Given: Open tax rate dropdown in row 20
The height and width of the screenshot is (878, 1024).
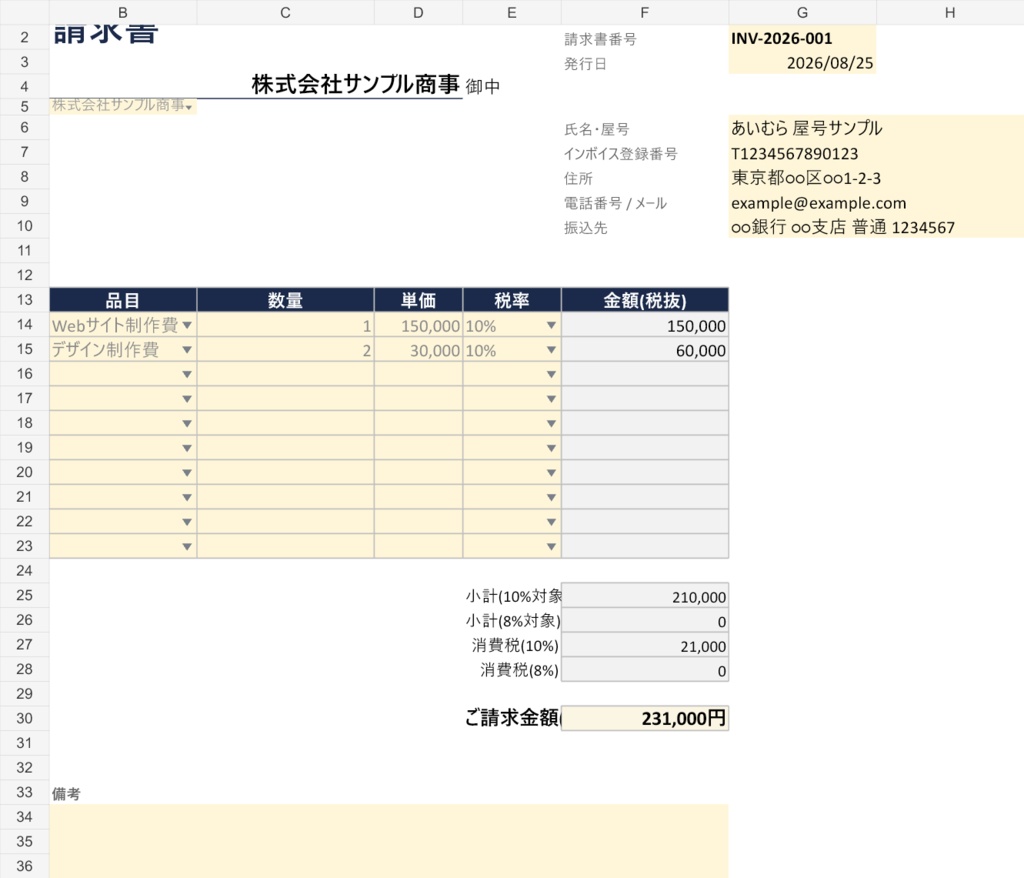Looking at the screenshot, I should pos(551,473).
